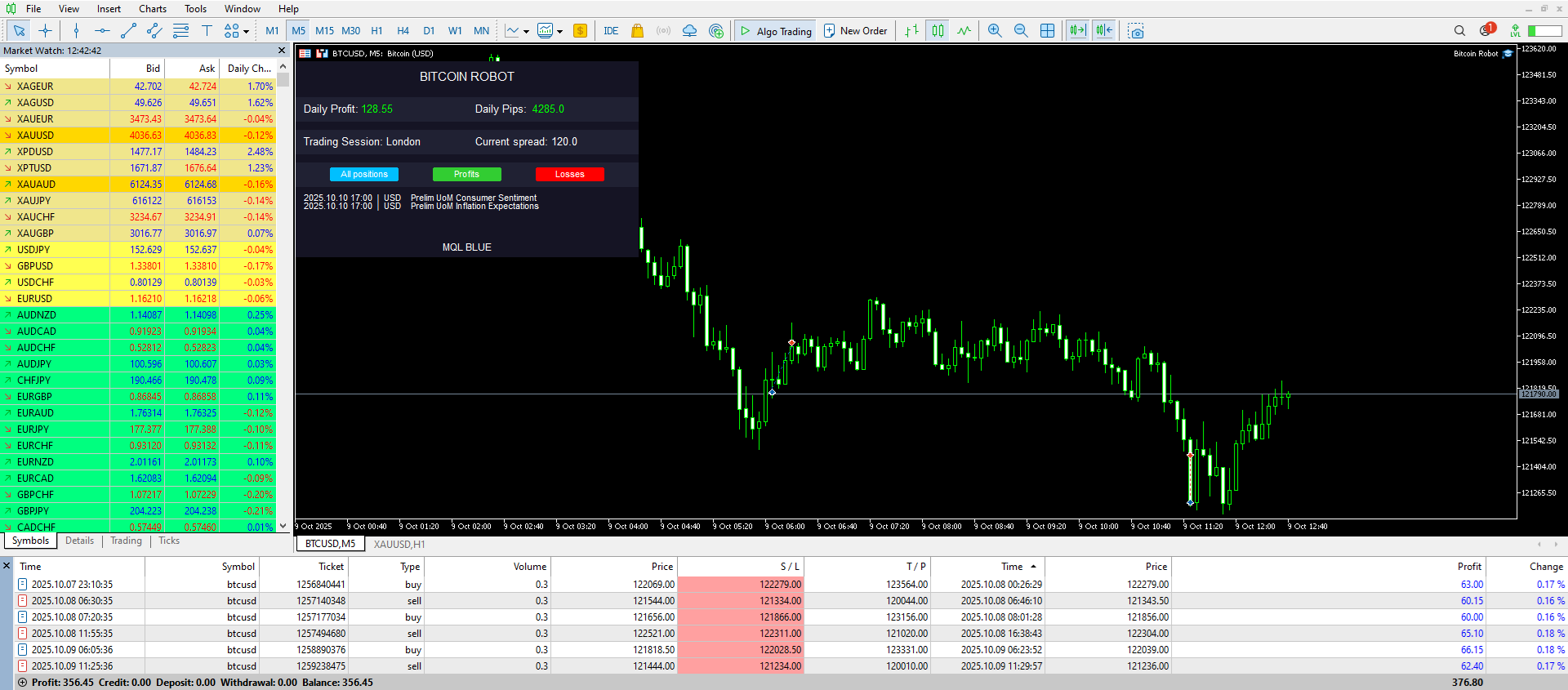Select the cursor arrow tool
1568x690 pixels.
pyautogui.click(x=19, y=31)
